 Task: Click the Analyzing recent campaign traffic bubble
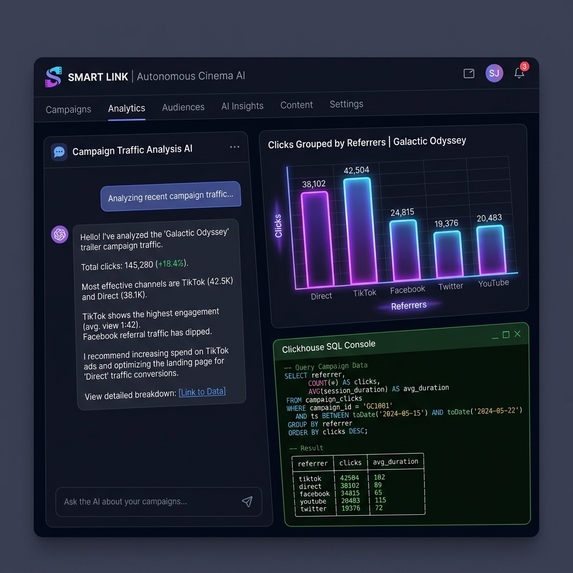(171, 196)
